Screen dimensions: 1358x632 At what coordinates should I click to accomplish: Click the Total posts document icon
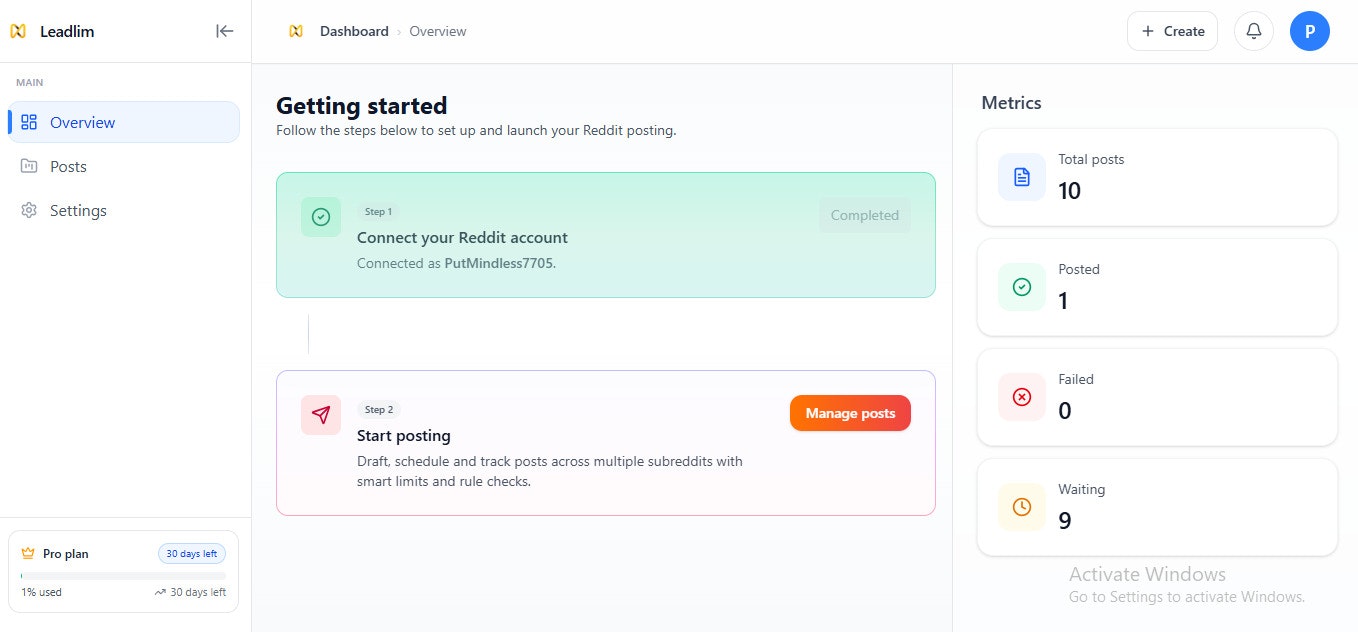pos(1021,177)
